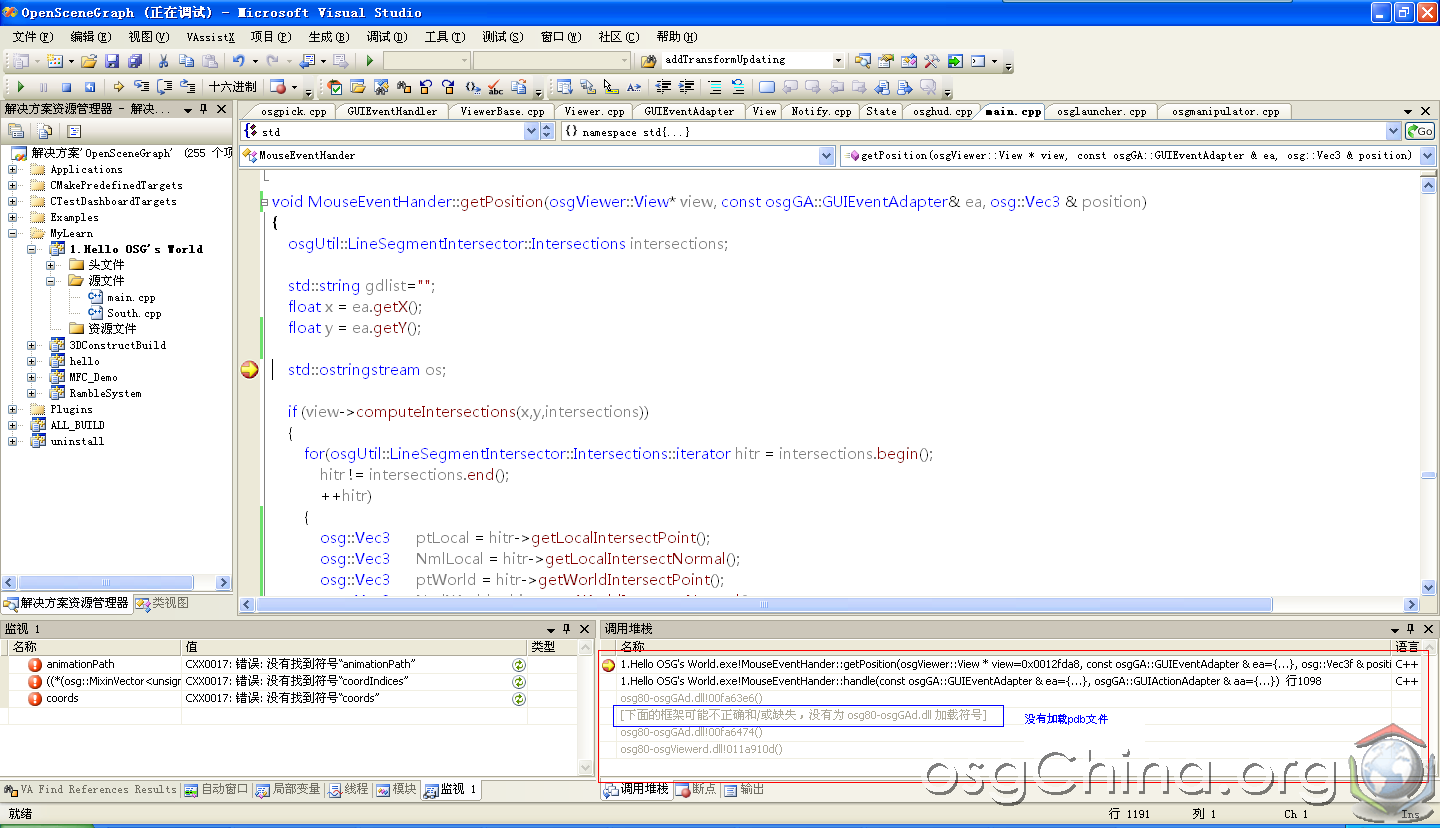The width and height of the screenshot is (1440, 828).
Task: Switch to the 断点 tab
Action: coord(697,789)
